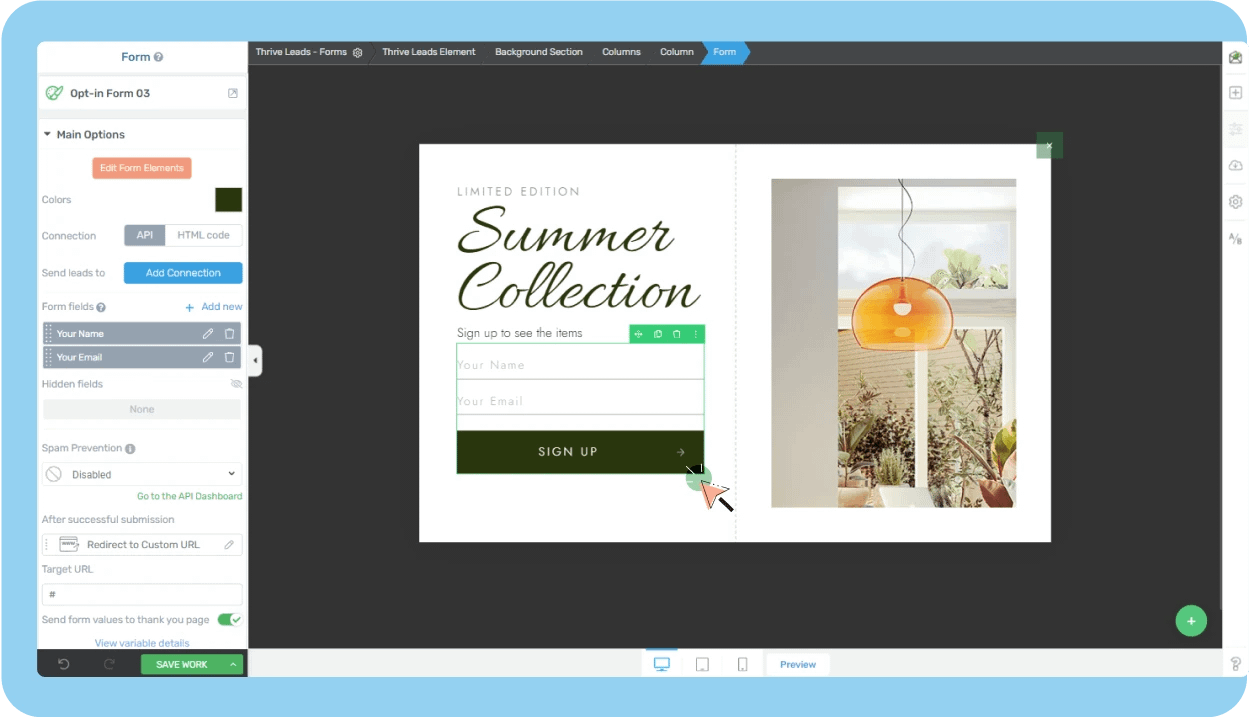Collapse the Main Options section
1249x717 pixels.
(x=47, y=135)
